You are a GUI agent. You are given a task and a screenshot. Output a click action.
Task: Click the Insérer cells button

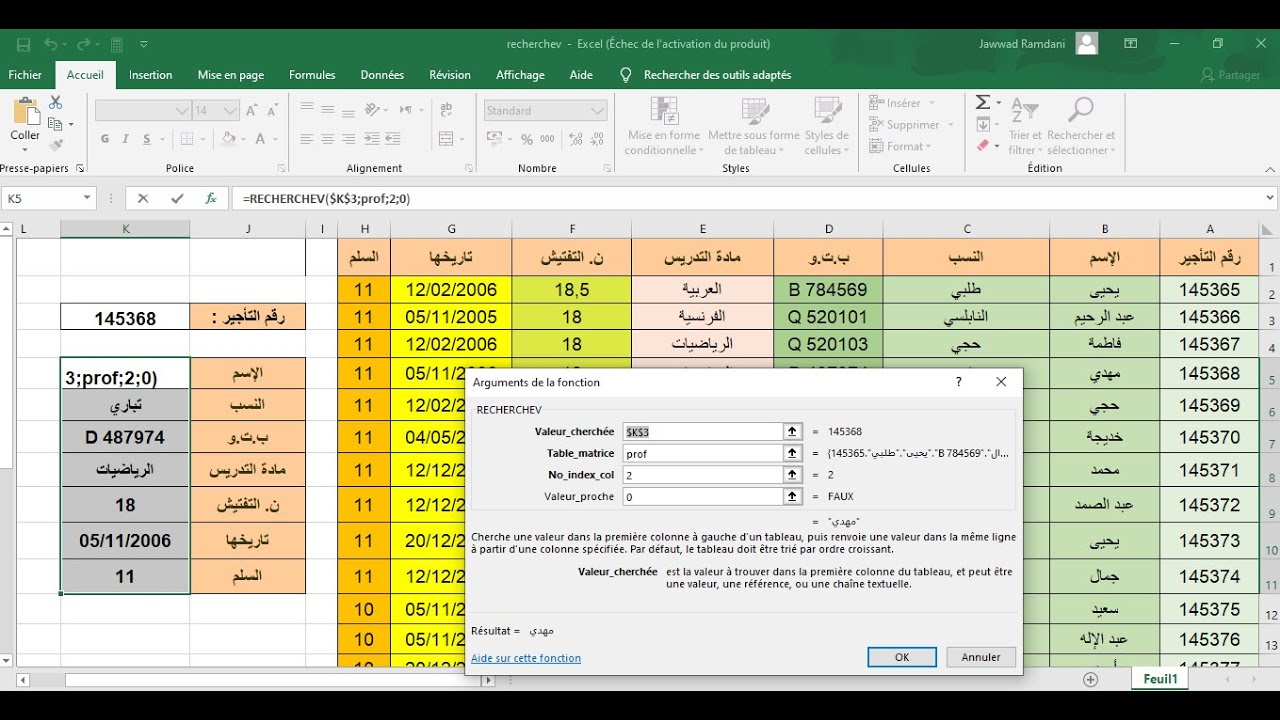click(x=902, y=103)
